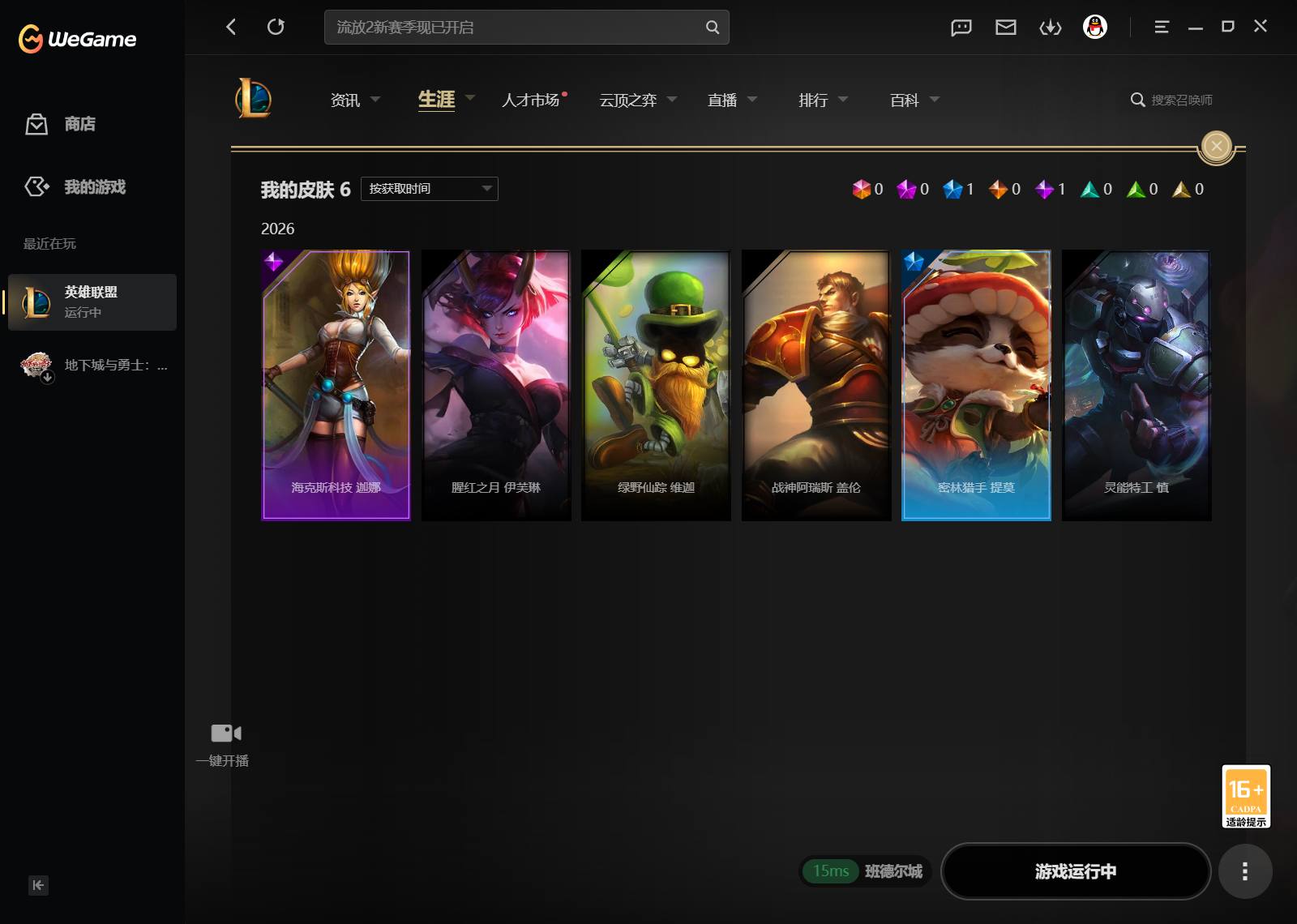Image resolution: width=1297 pixels, height=924 pixels.
Task: Open the more options three-dot button
Action: click(x=1245, y=871)
